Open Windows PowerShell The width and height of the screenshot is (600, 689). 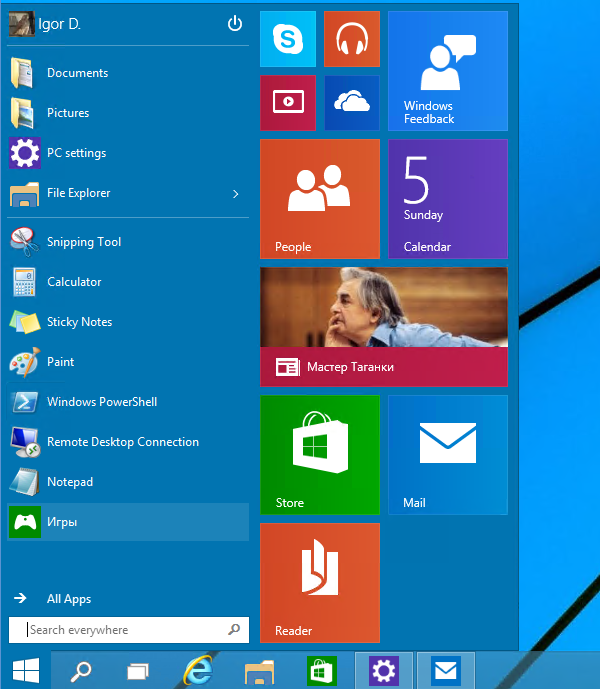128,402
